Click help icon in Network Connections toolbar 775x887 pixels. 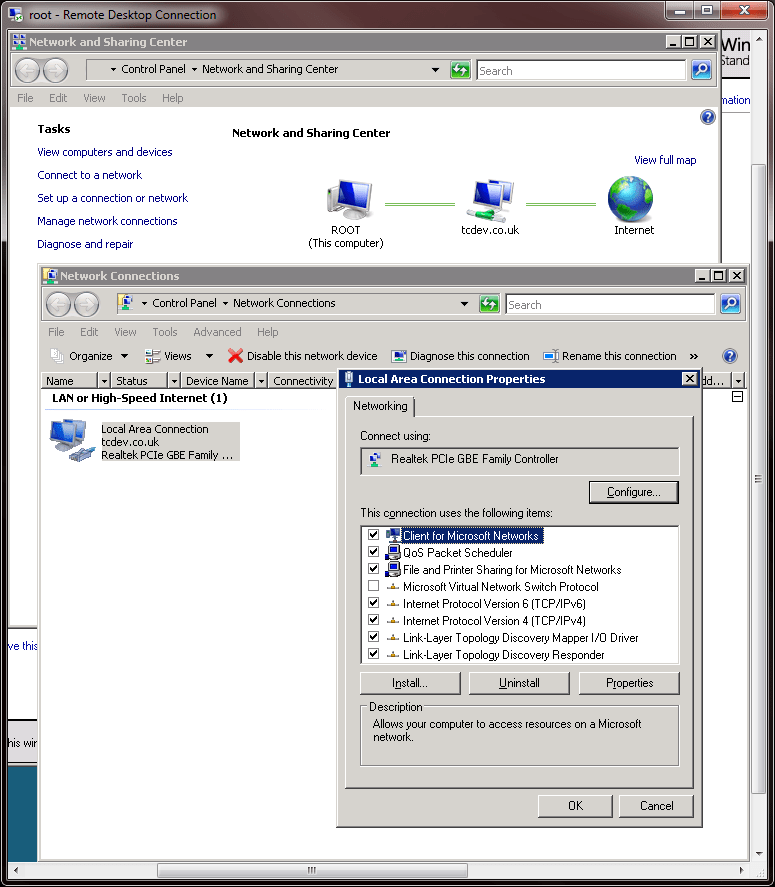click(730, 356)
